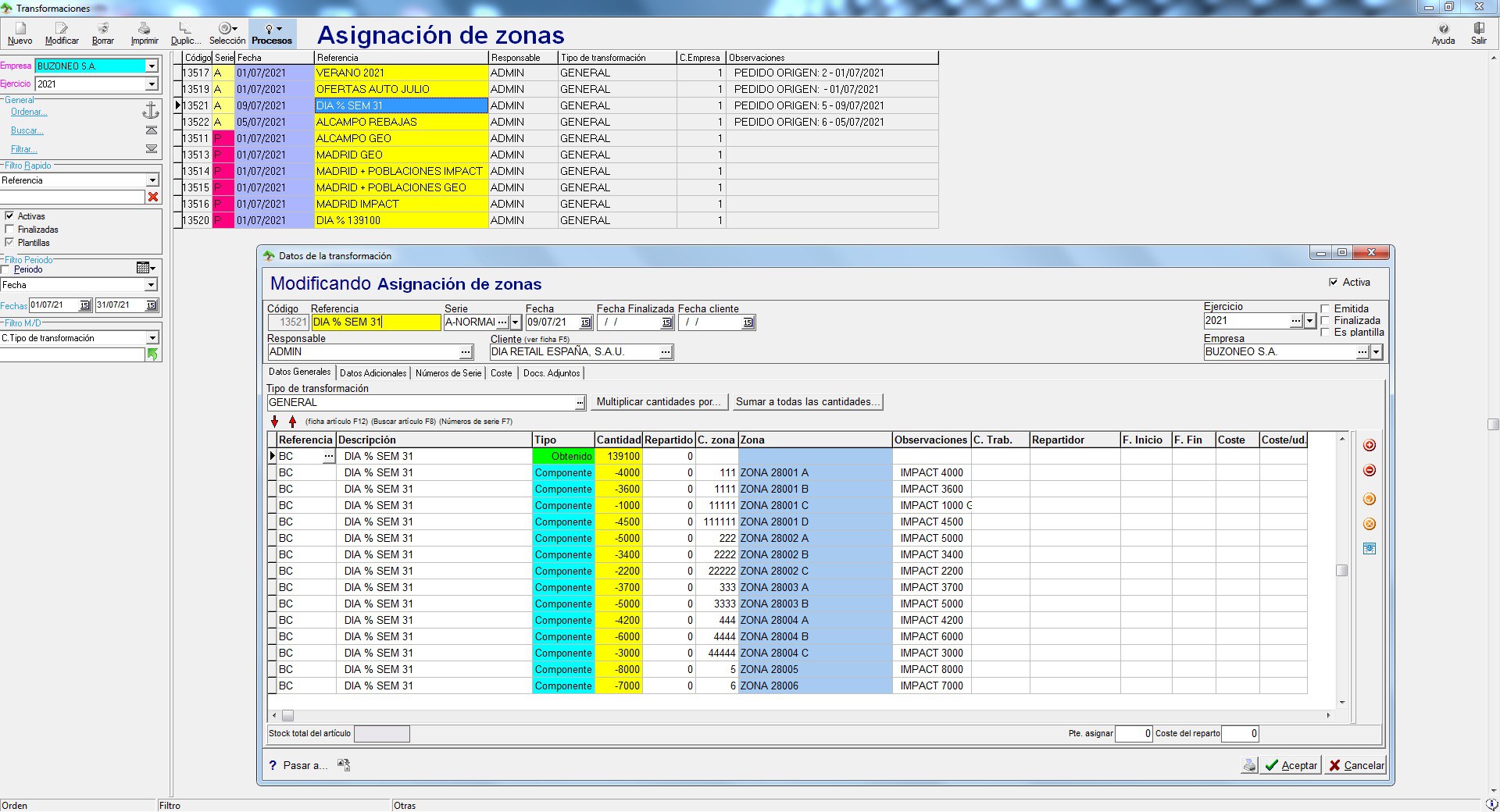The width and height of the screenshot is (1500, 812).
Task: Click the printer icon beside Aceptar
Action: (x=1249, y=765)
